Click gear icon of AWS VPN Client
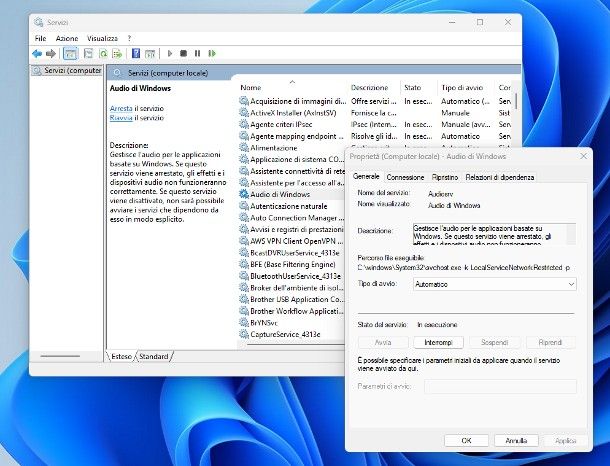The image size is (610, 466). (244, 241)
